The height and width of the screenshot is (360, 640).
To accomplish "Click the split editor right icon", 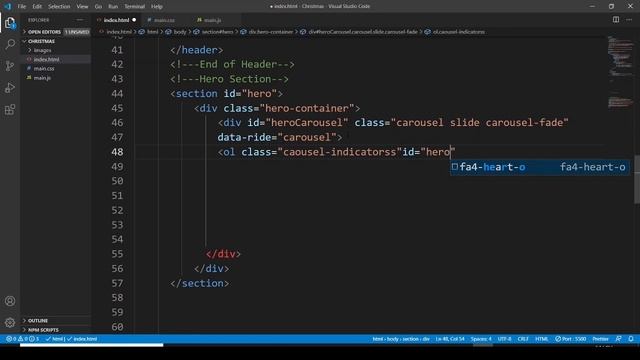I will (616, 20).
